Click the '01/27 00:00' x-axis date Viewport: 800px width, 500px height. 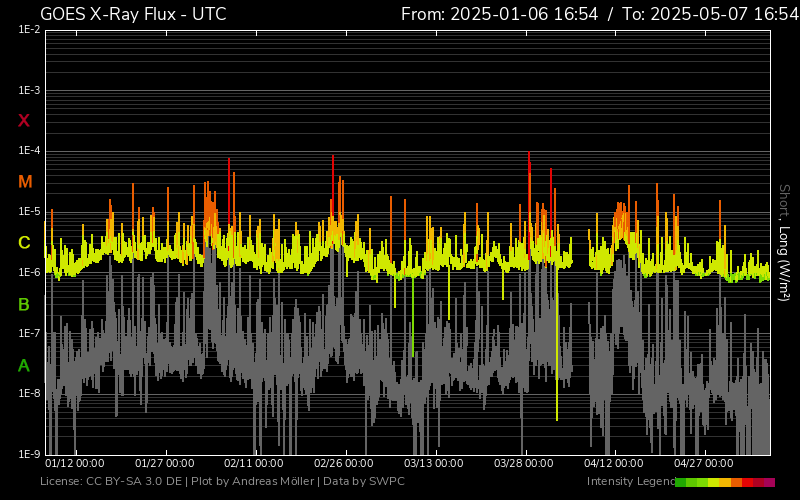pyautogui.click(x=165, y=463)
